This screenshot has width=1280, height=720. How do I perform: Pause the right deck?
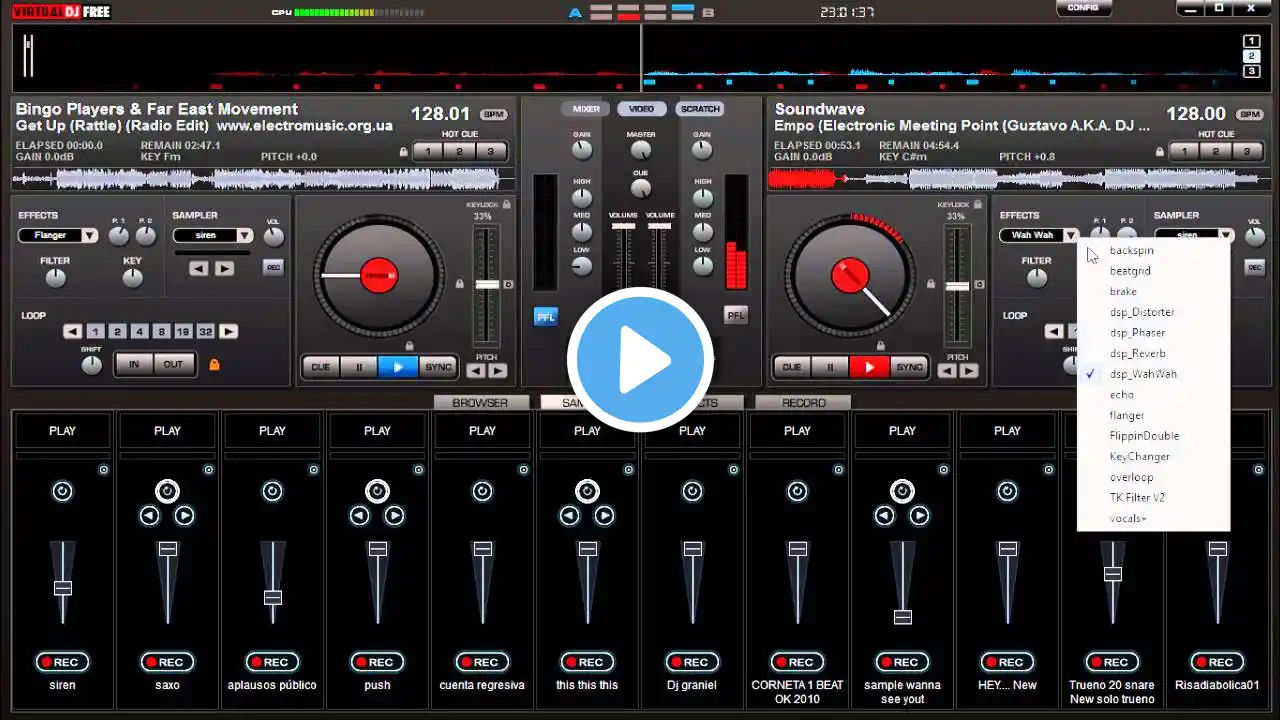click(830, 367)
